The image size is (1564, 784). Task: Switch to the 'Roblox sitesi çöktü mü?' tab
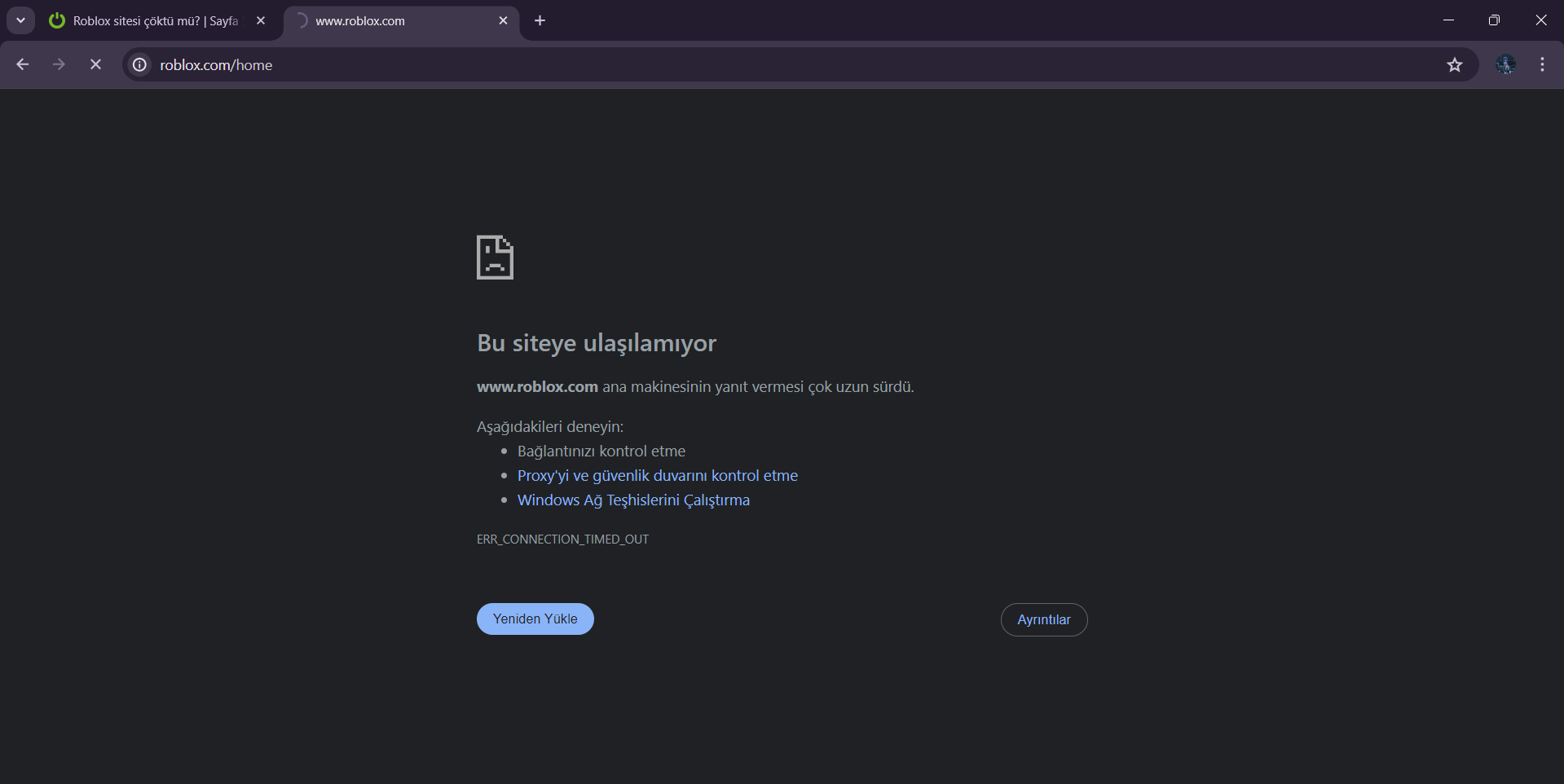[x=156, y=21]
